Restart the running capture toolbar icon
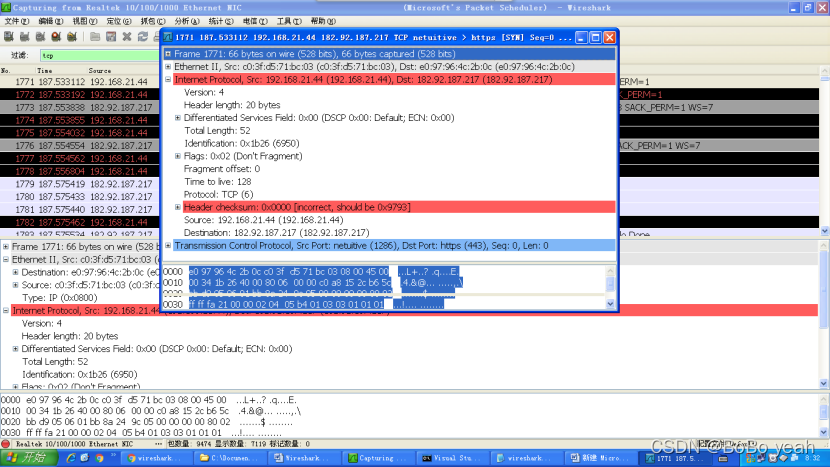The width and height of the screenshot is (830, 467). click(x=72, y=37)
